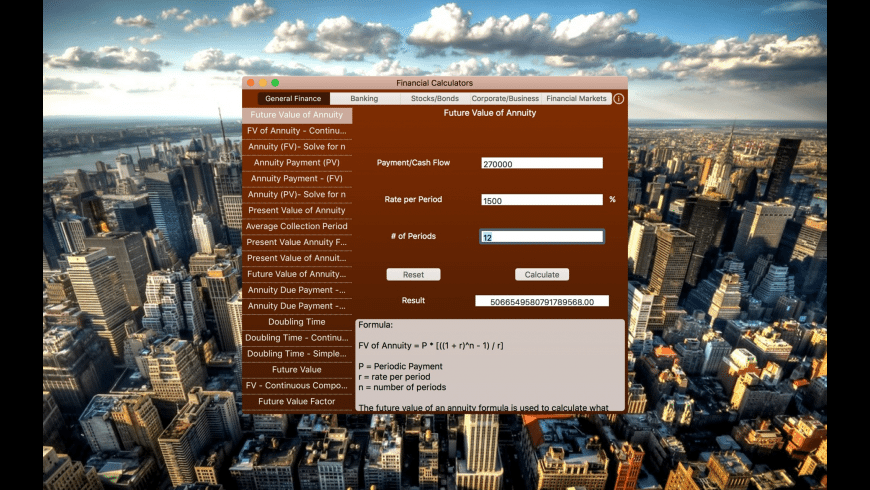Open the Stocks/Bonds tab

(434, 99)
